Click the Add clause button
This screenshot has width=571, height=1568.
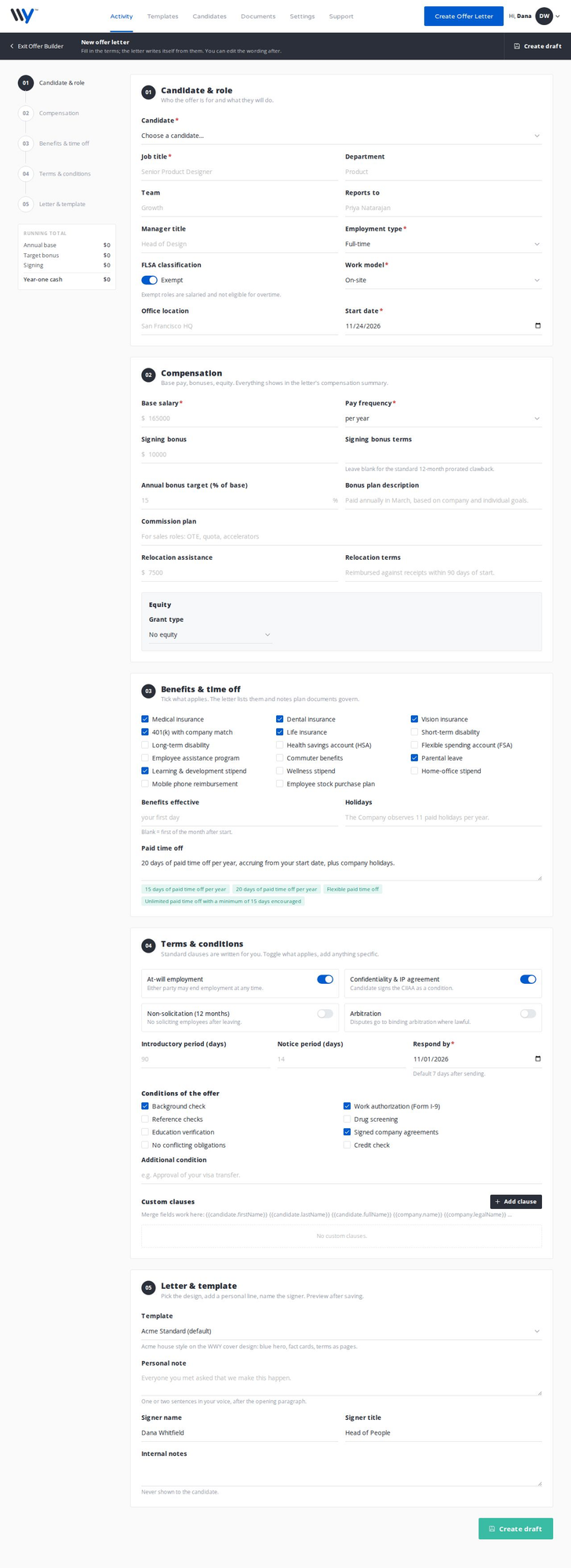click(x=516, y=1201)
